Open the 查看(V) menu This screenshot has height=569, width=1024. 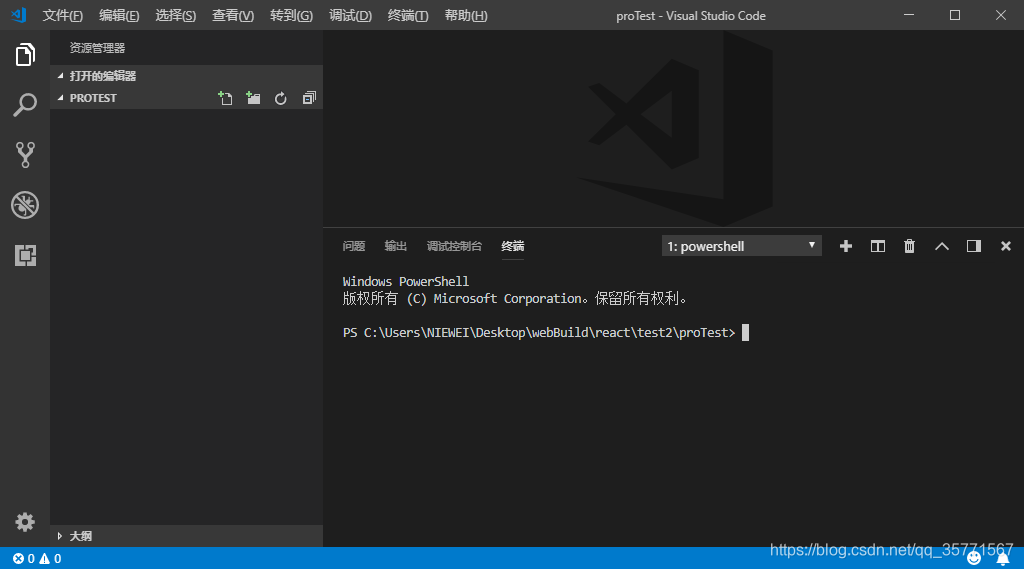point(233,16)
